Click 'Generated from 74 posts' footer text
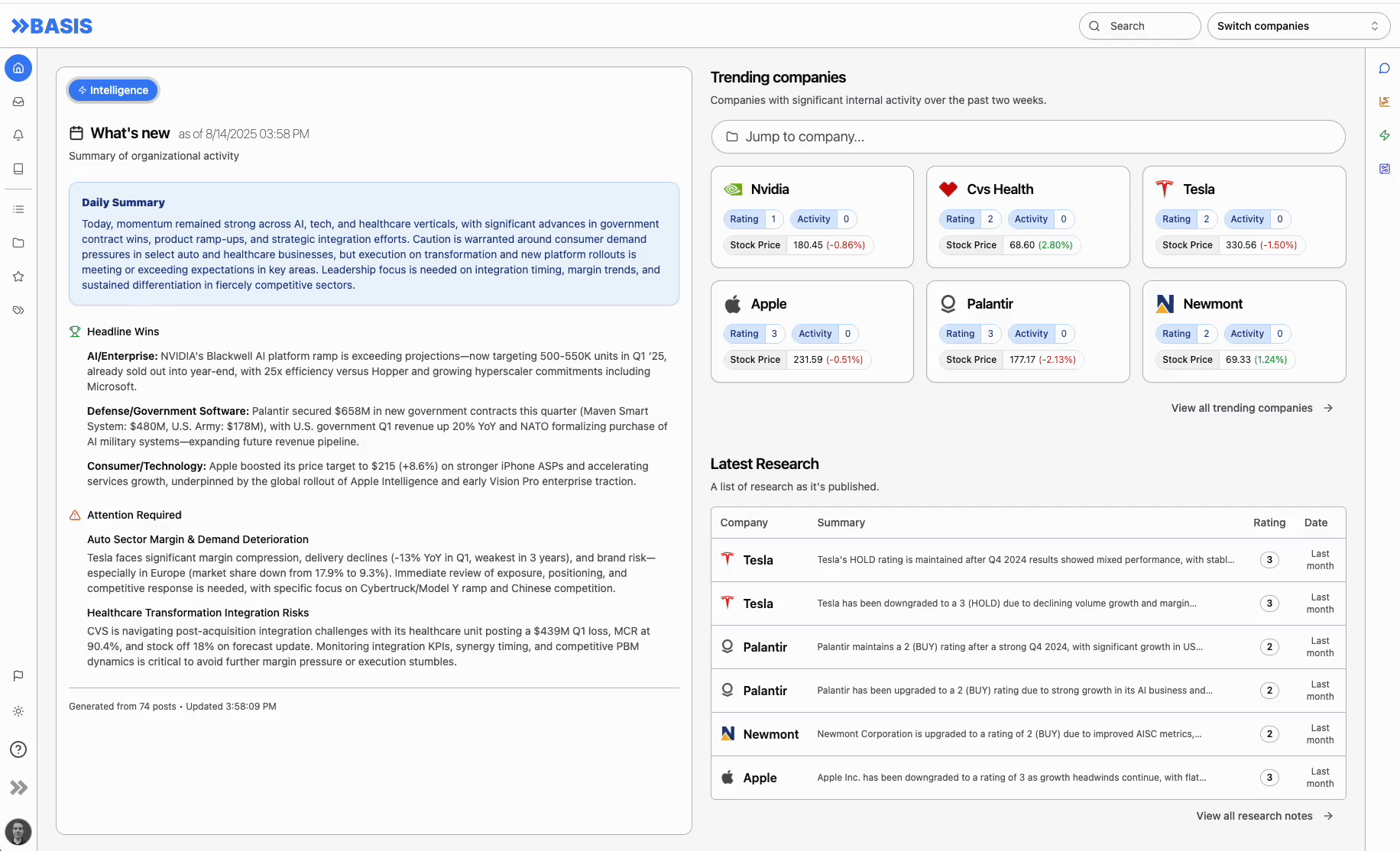Viewport: 1400px width, 851px height. pyautogui.click(x=122, y=707)
